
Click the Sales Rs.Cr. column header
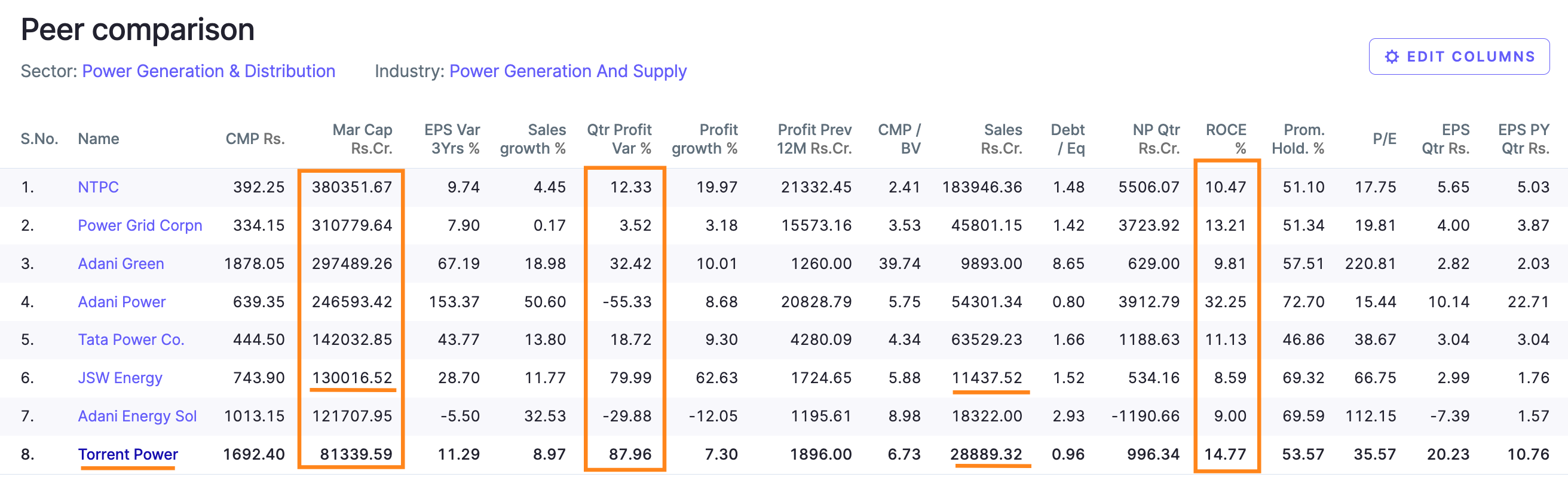[1002, 139]
